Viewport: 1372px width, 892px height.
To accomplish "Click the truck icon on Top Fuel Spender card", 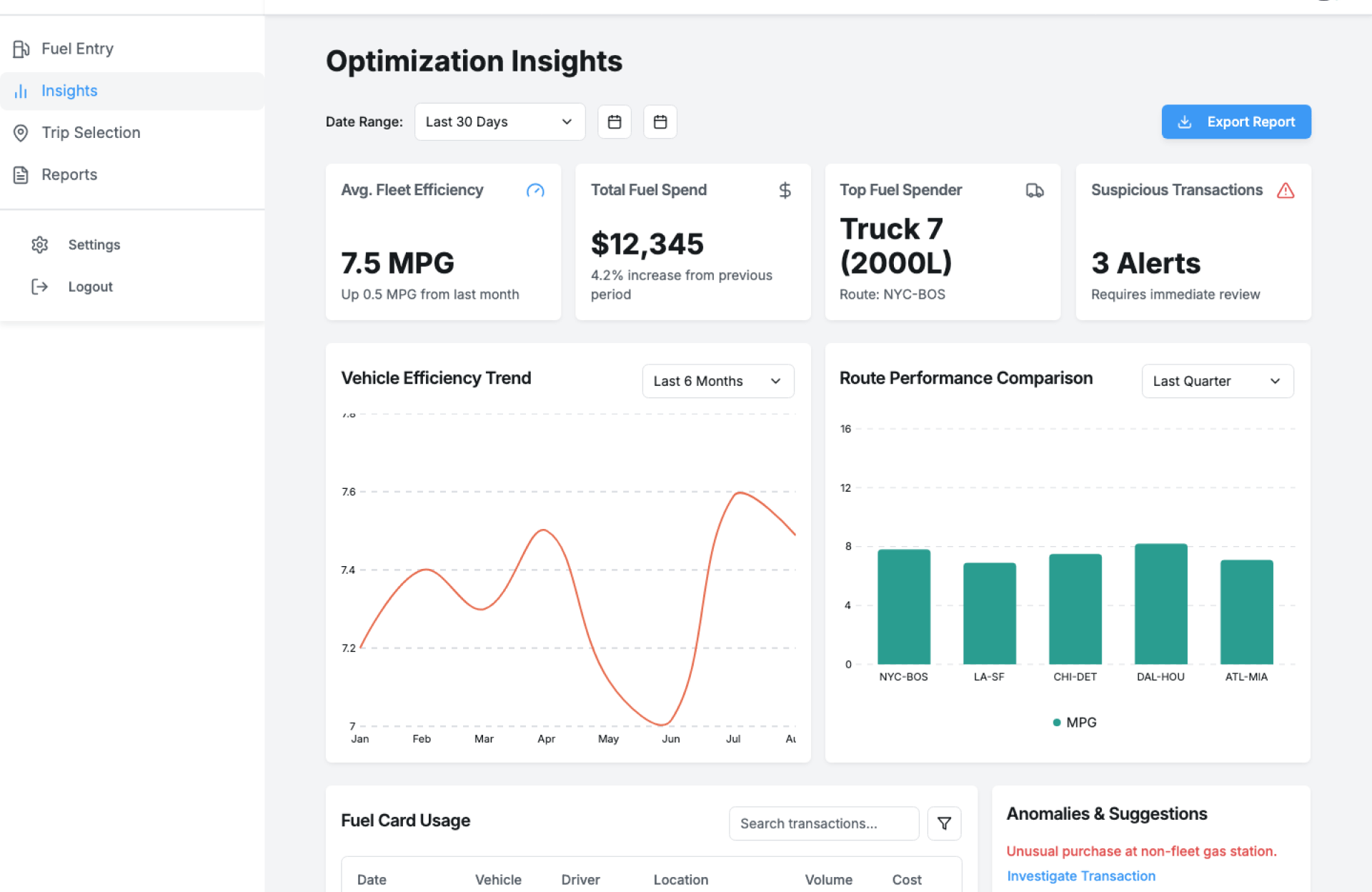I will point(1034,190).
